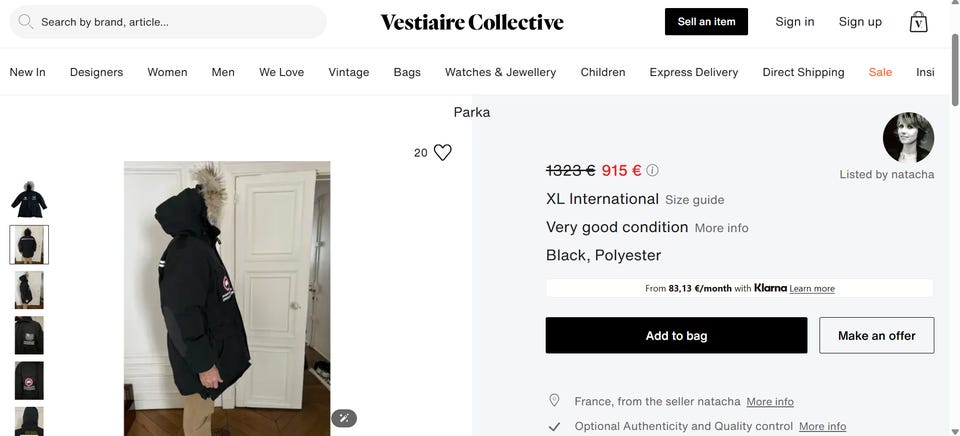Click the Vestiaire Collective logo
The height and width of the screenshot is (436, 960).
pos(472,22)
